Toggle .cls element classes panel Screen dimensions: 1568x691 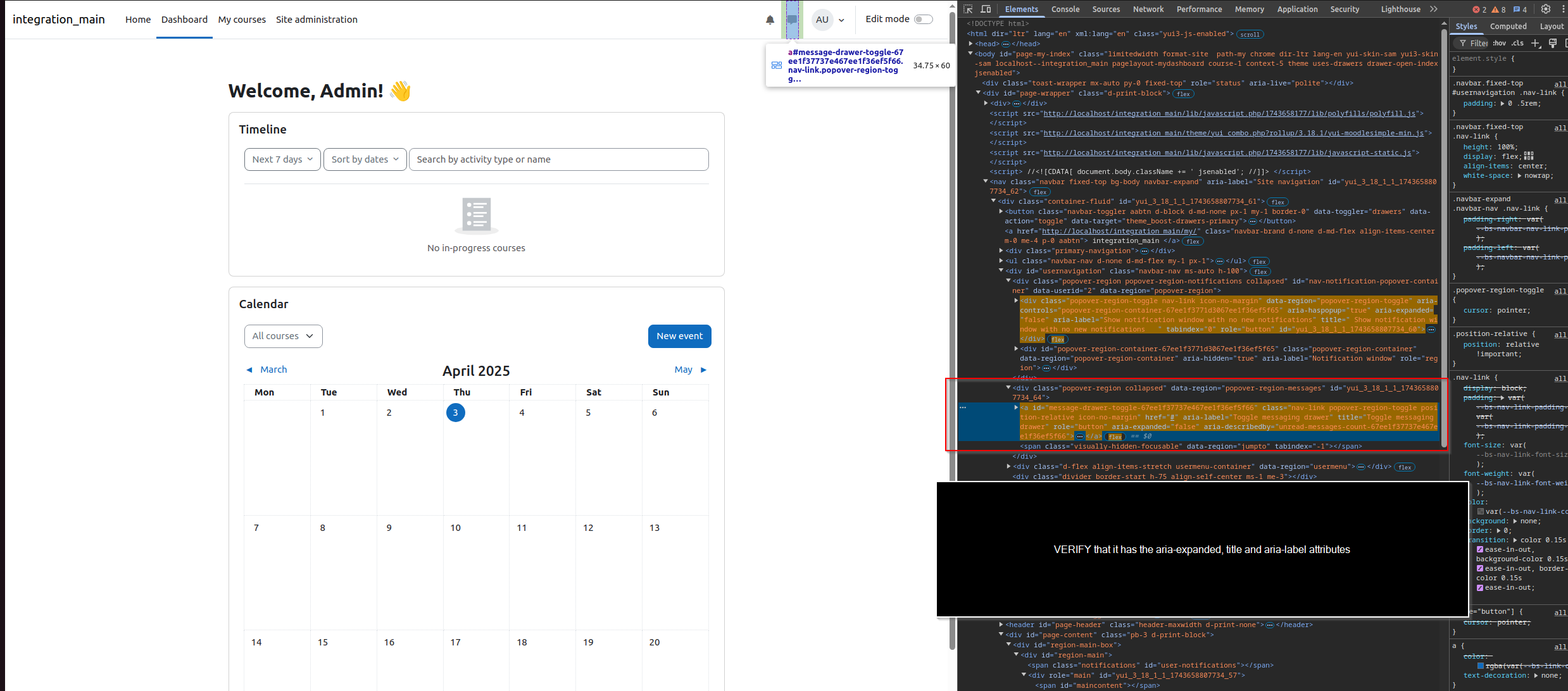point(1517,43)
